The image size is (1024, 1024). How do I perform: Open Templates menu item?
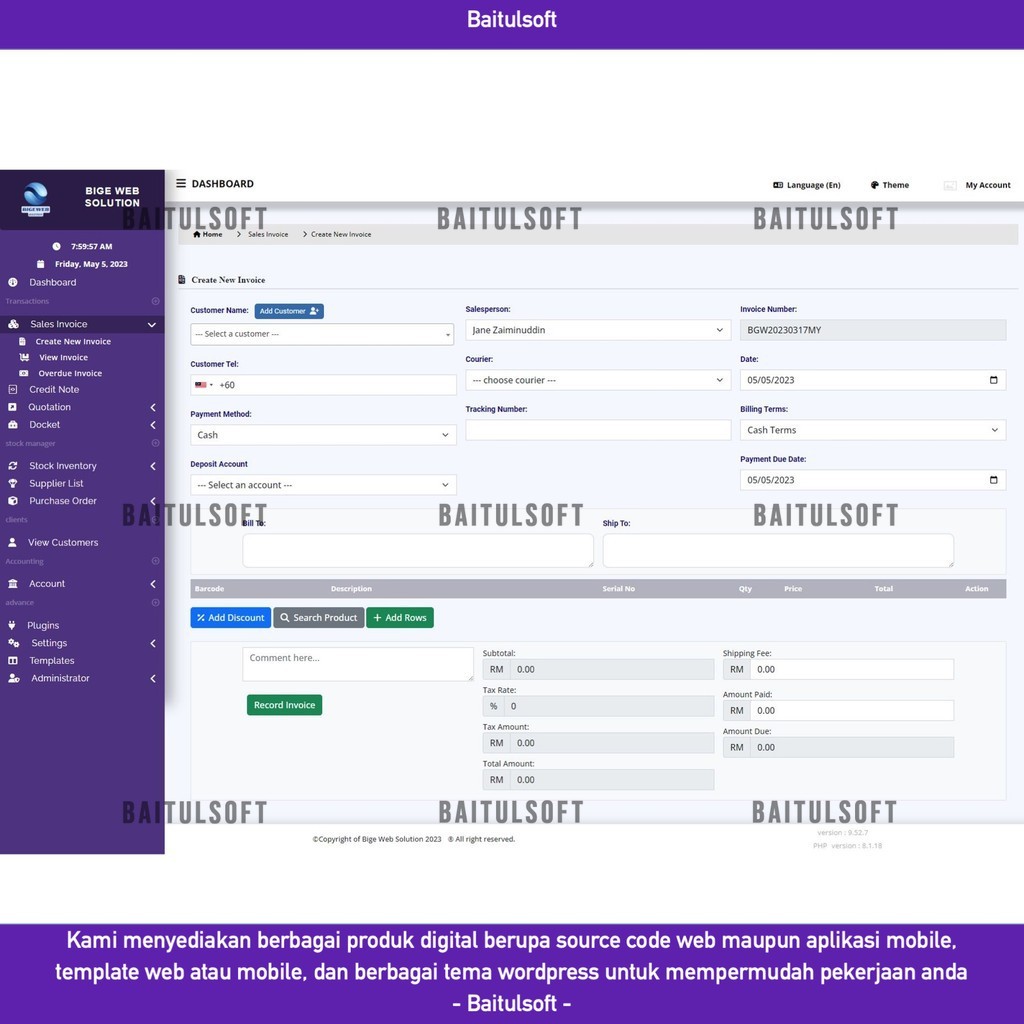pos(52,660)
